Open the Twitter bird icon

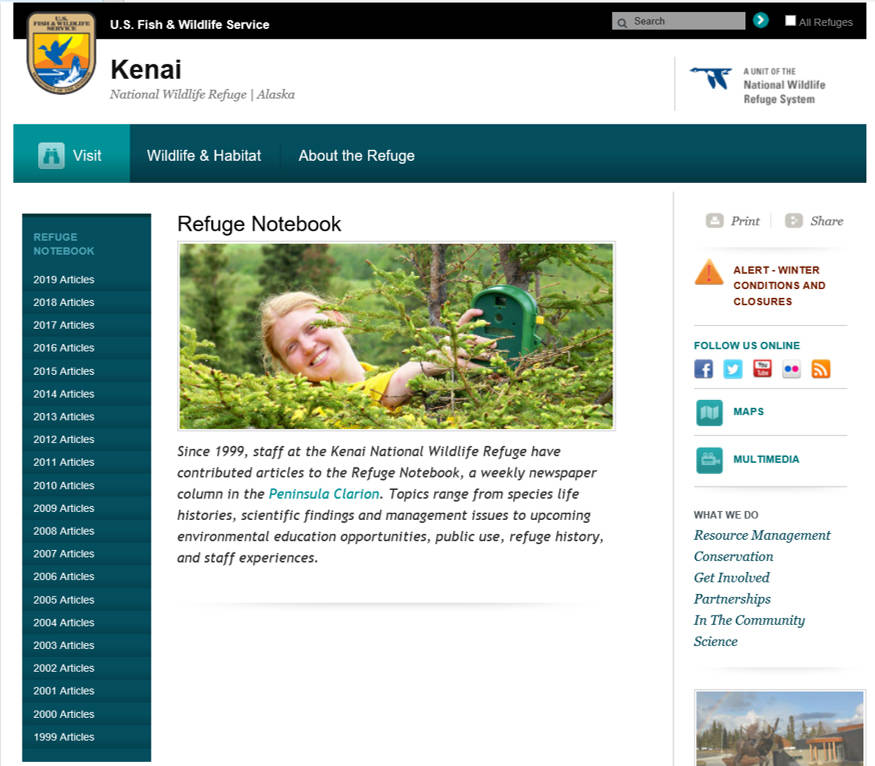pyautogui.click(x=733, y=369)
